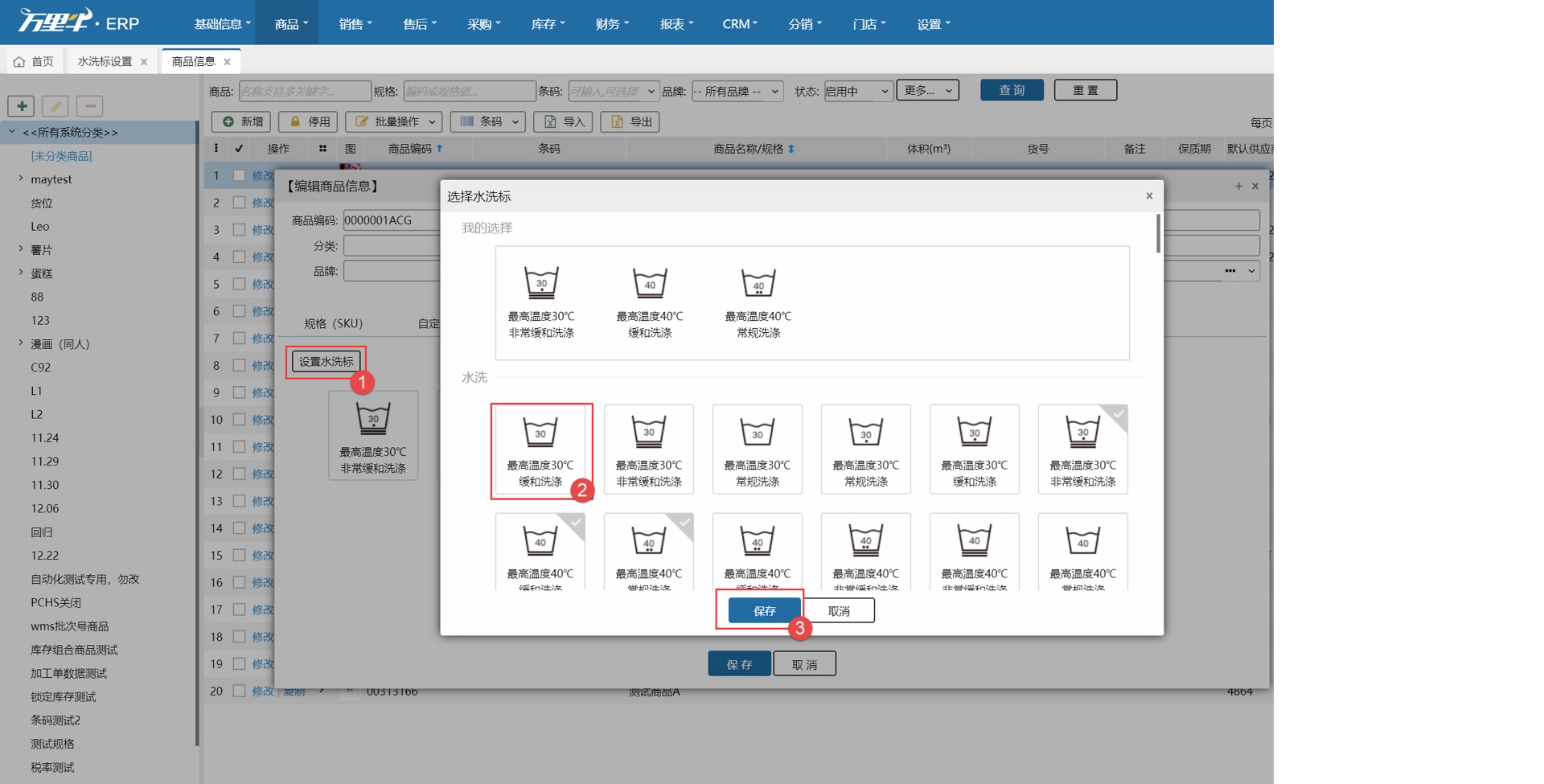Image resolution: width=1544 pixels, height=784 pixels.
Task: Open the CRM menu
Action: coord(740,24)
